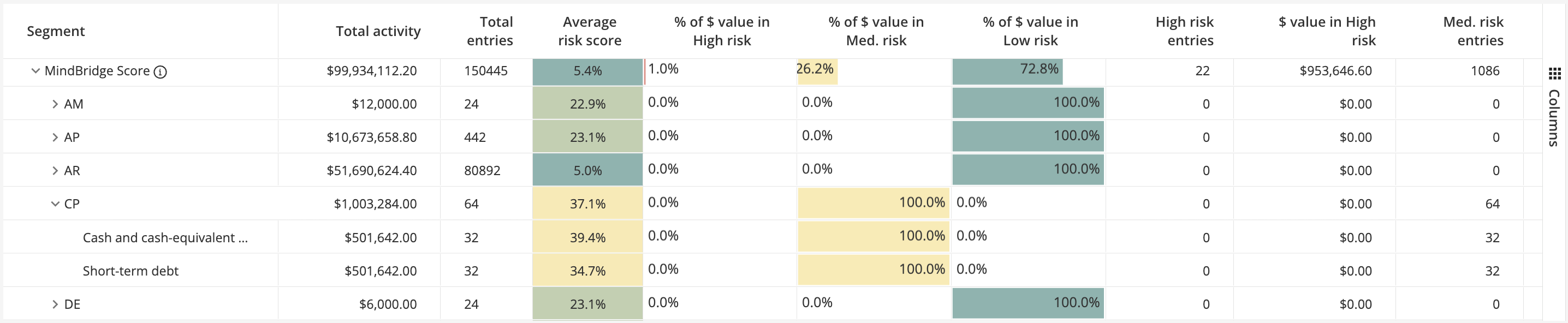The width and height of the screenshot is (1568, 323).
Task: Sort by the Total activity column
Action: tap(377, 31)
